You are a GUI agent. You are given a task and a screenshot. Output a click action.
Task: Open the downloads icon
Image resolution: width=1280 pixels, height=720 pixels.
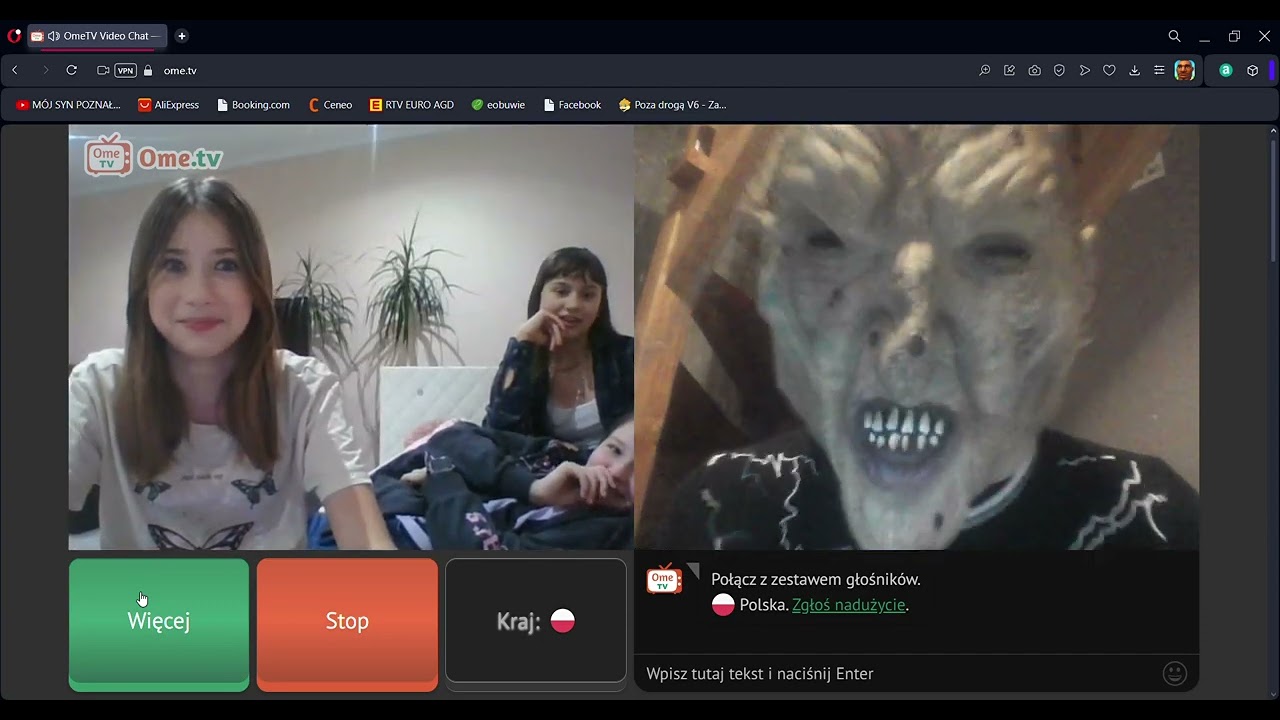point(1135,71)
